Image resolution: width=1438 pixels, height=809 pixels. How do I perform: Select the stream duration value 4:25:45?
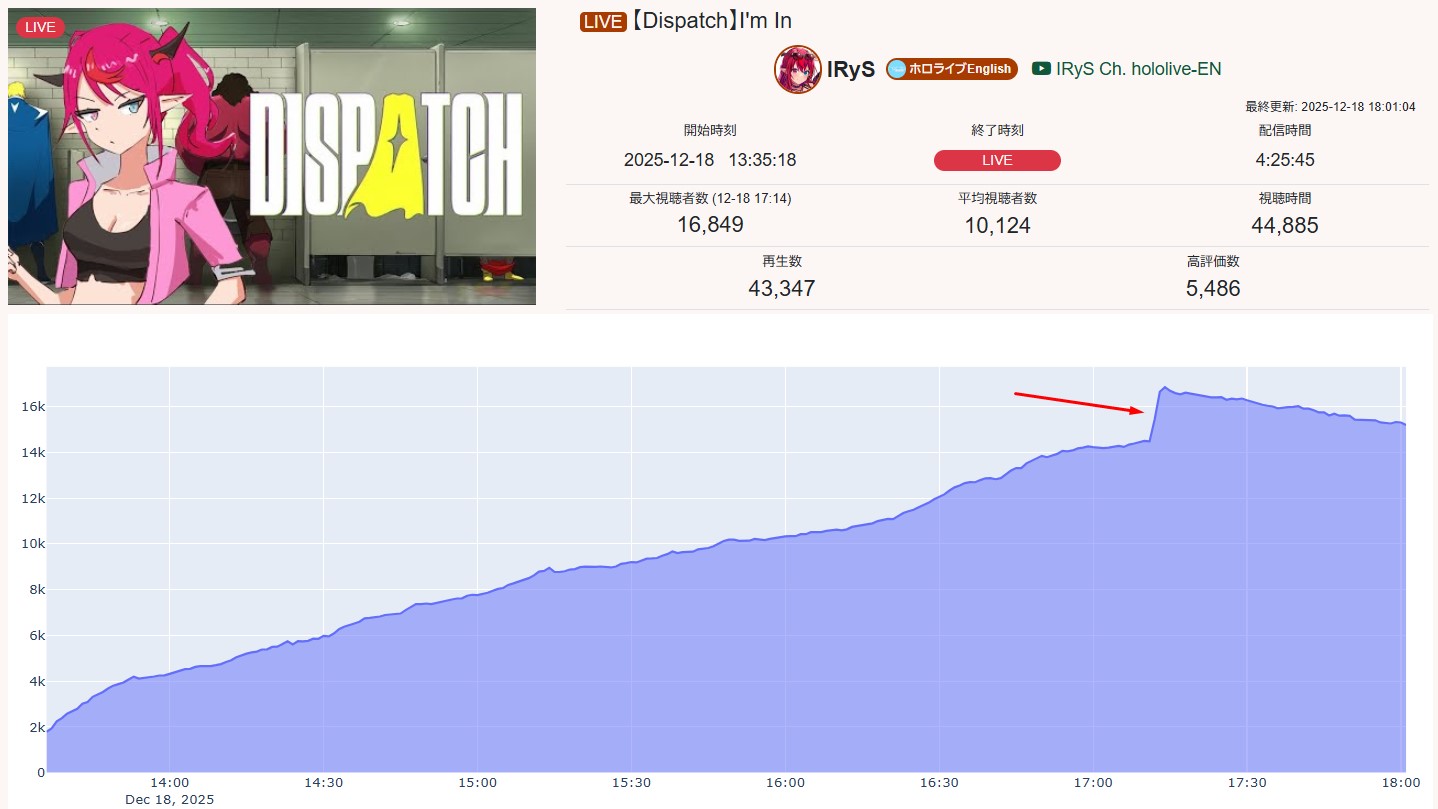(x=1285, y=160)
